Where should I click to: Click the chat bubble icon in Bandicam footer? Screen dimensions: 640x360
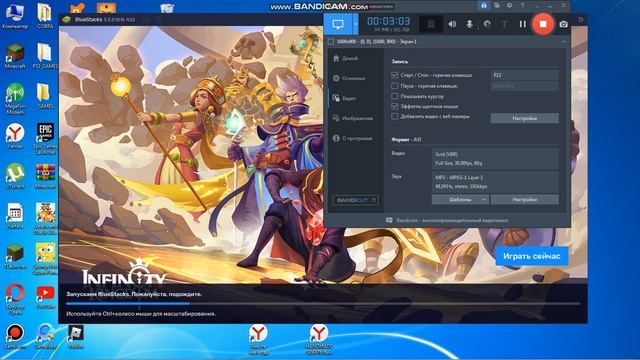389,220
